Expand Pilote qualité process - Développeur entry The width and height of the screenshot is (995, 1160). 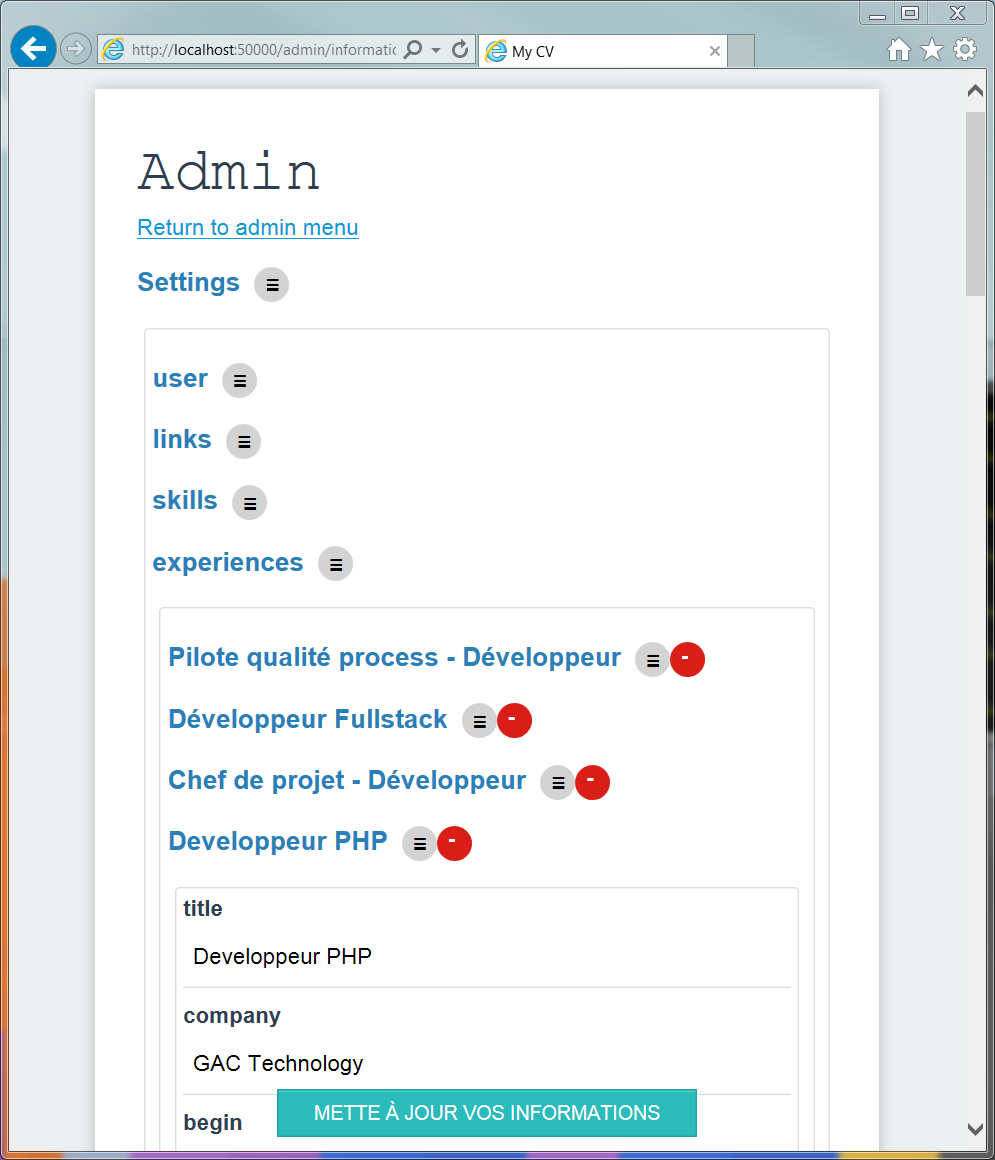pos(652,660)
